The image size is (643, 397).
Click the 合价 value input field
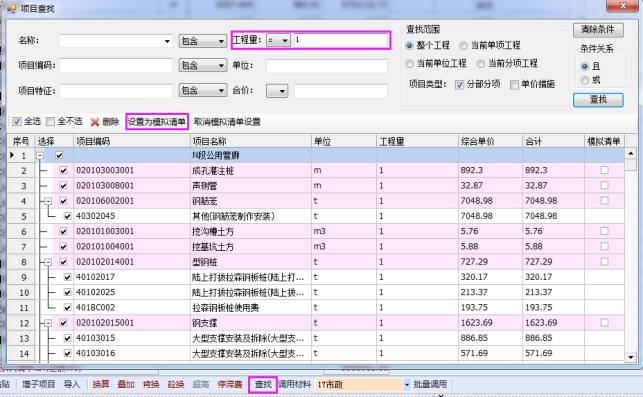[341, 91]
